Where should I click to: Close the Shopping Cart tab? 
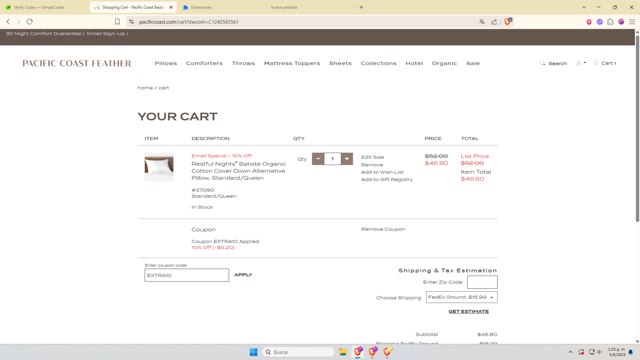click(x=171, y=7)
